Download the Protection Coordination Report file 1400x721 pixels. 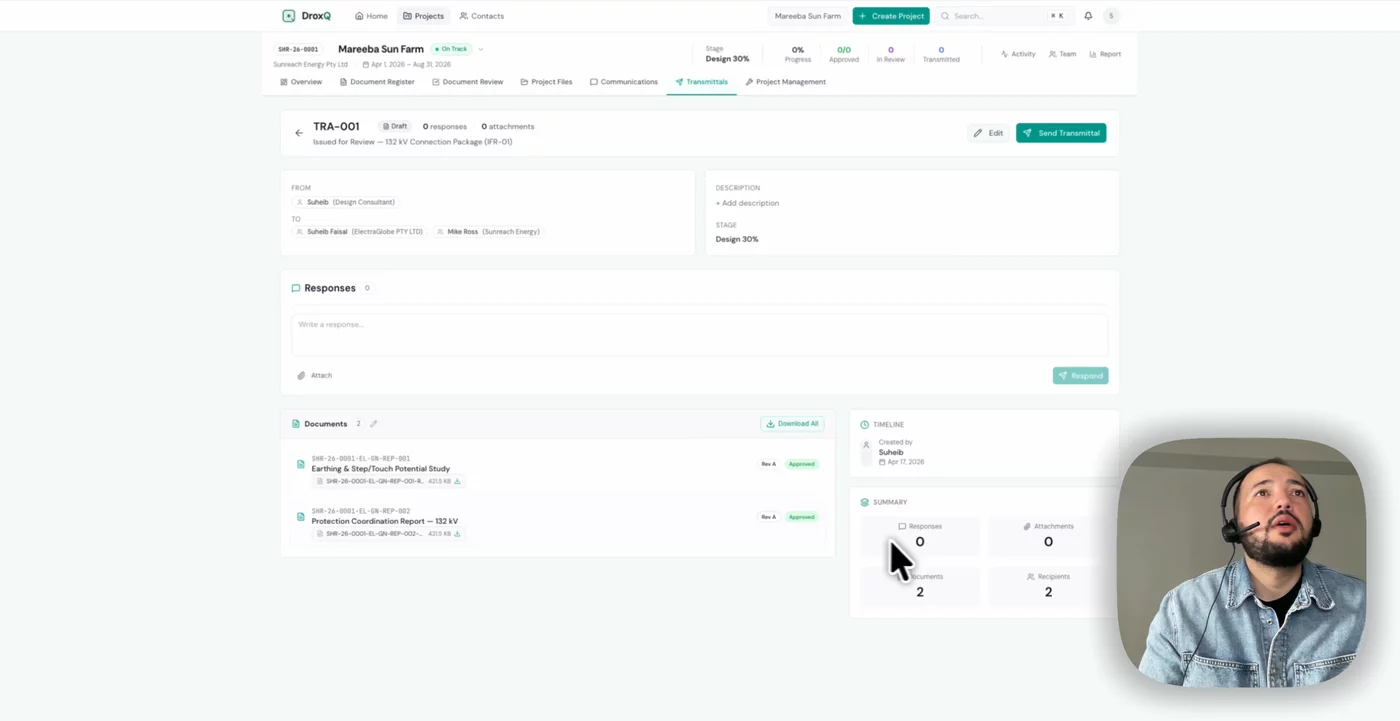458,534
